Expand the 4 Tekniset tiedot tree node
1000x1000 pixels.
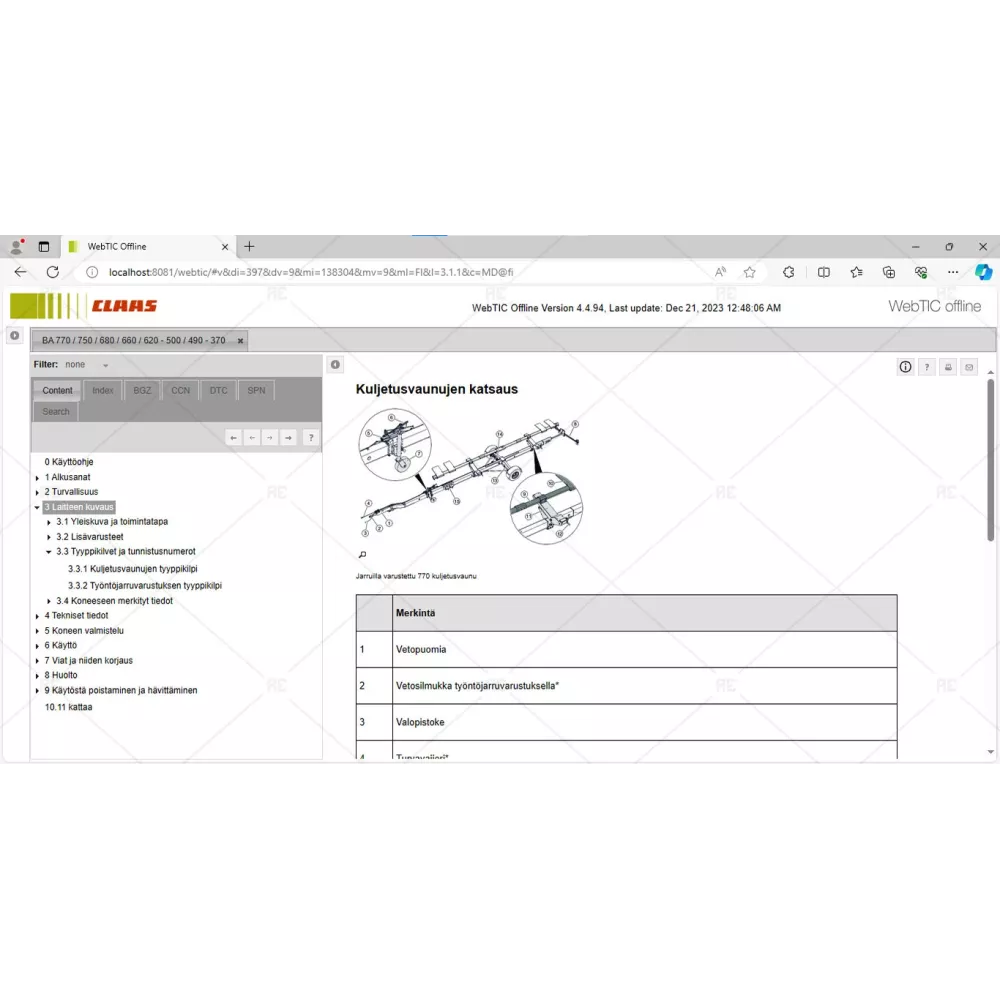38,616
